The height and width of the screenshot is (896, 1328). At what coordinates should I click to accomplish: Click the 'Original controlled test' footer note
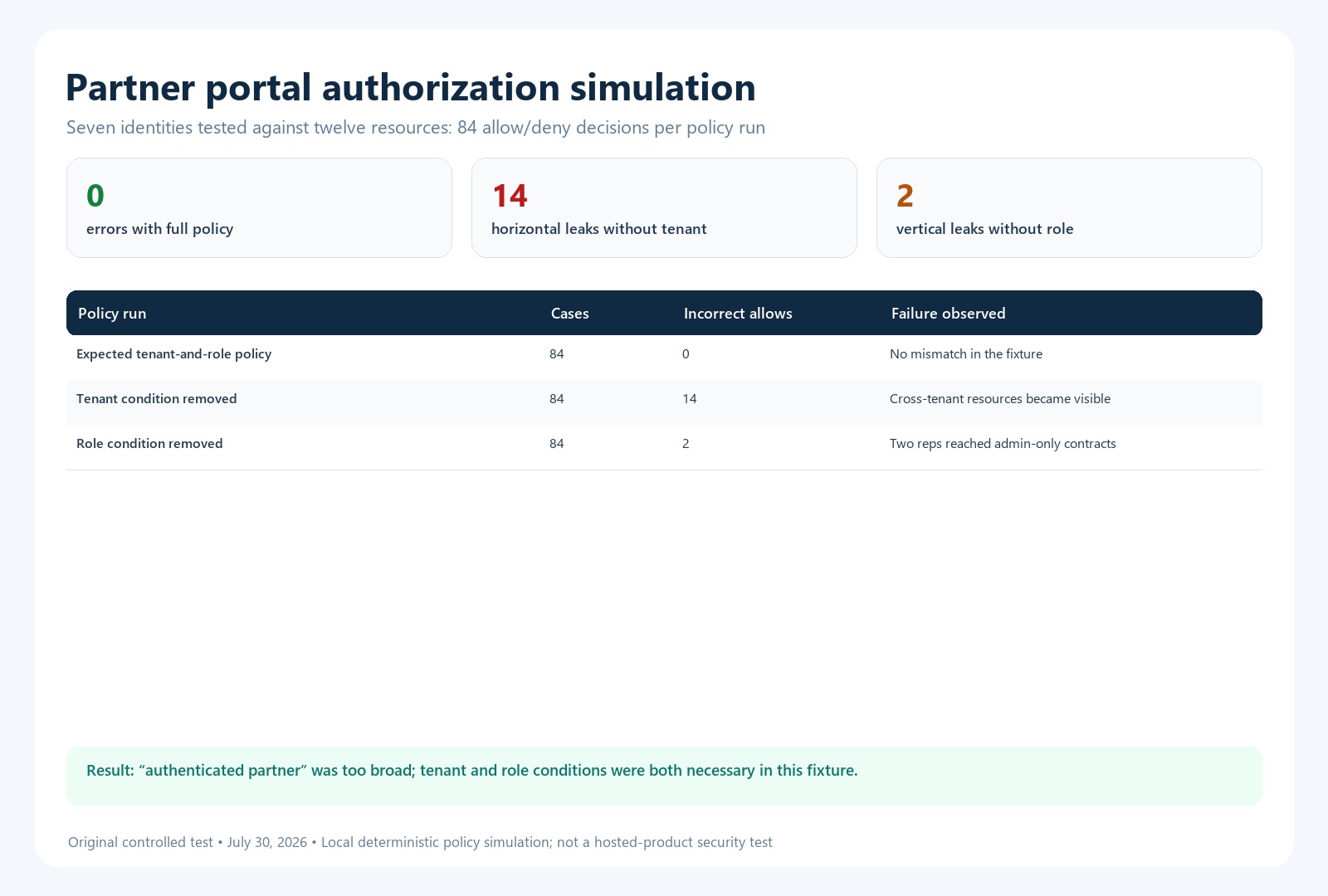click(x=420, y=842)
